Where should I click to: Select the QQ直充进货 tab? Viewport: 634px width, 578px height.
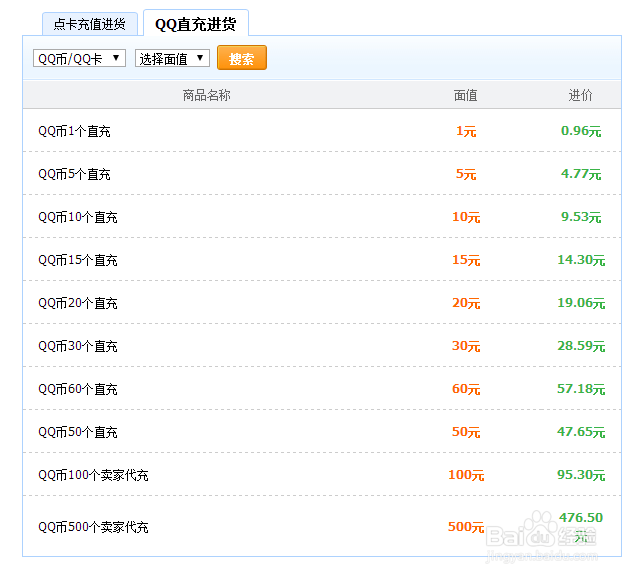pos(196,23)
